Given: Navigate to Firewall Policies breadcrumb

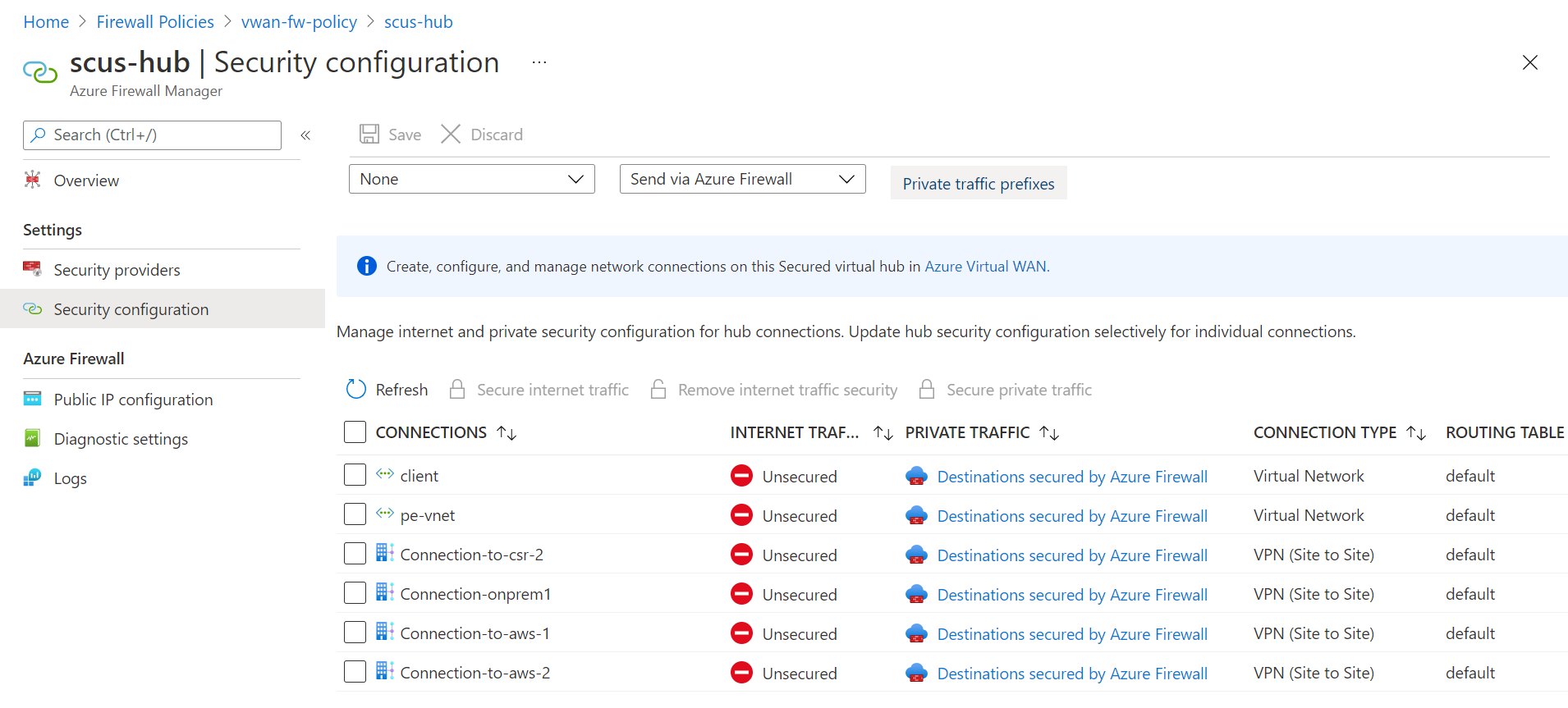Looking at the screenshot, I should (x=155, y=22).
